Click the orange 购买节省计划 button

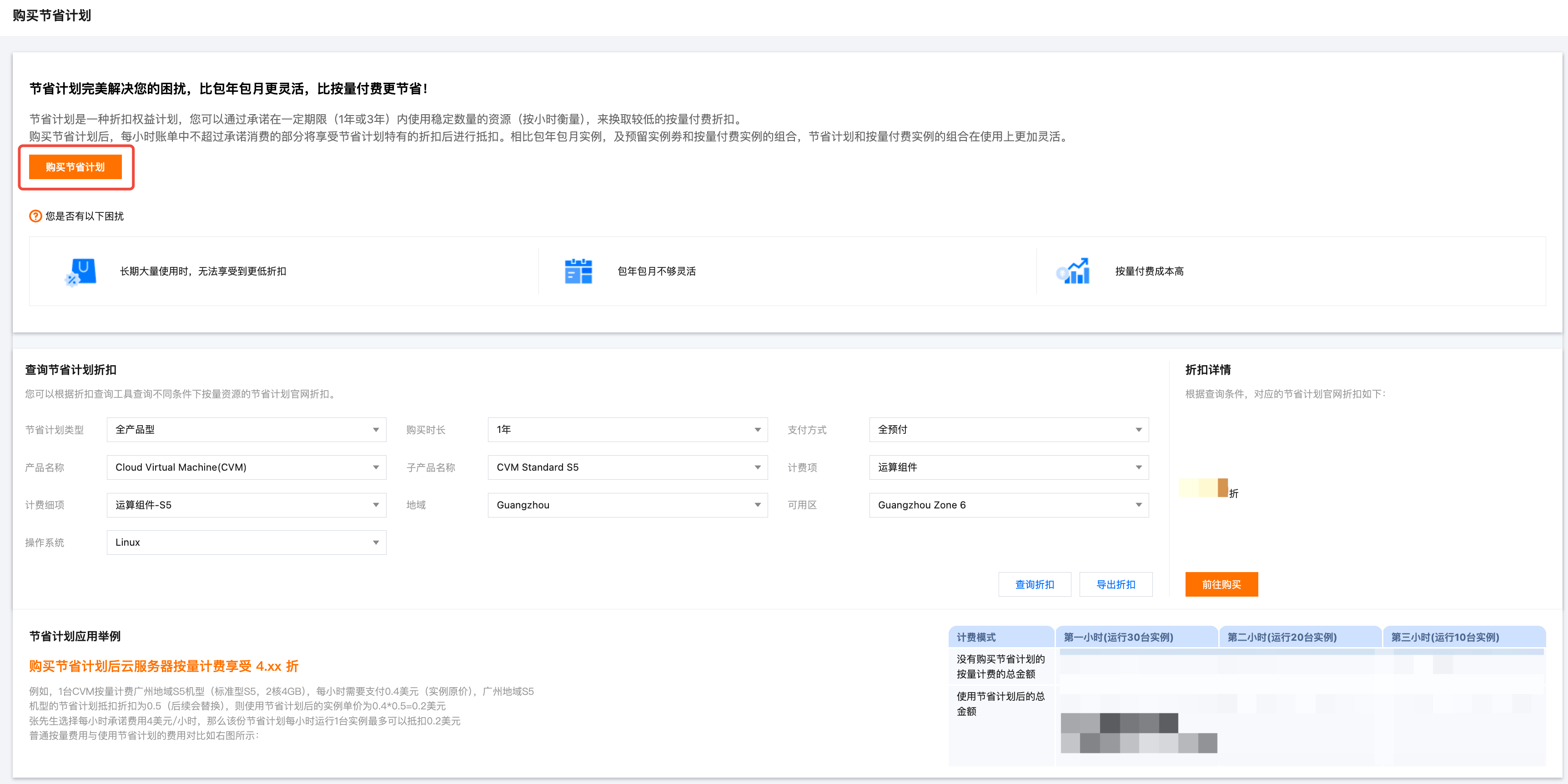coord(75,167)
